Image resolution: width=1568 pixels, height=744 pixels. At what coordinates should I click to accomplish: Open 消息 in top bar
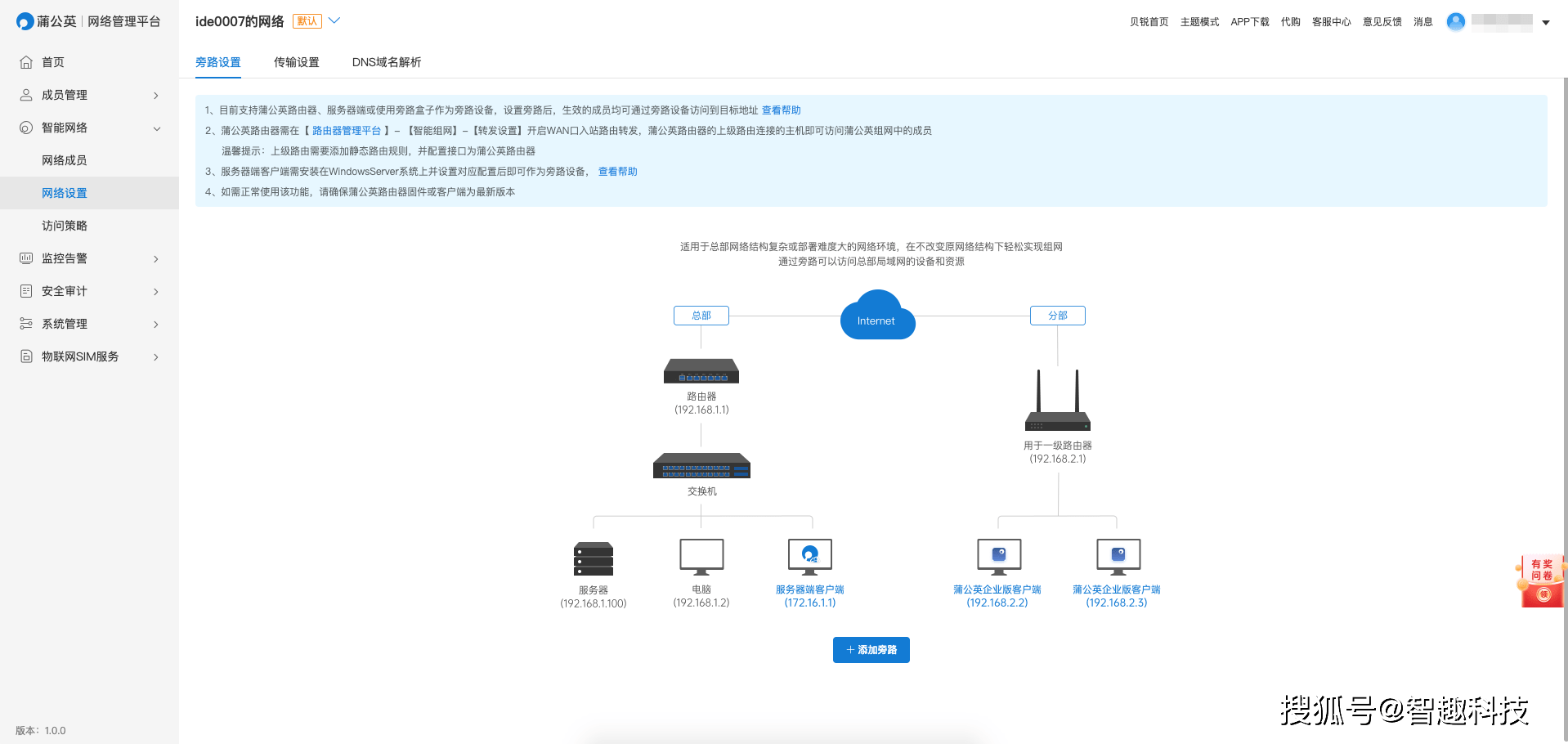click(x=1423, y=22)
